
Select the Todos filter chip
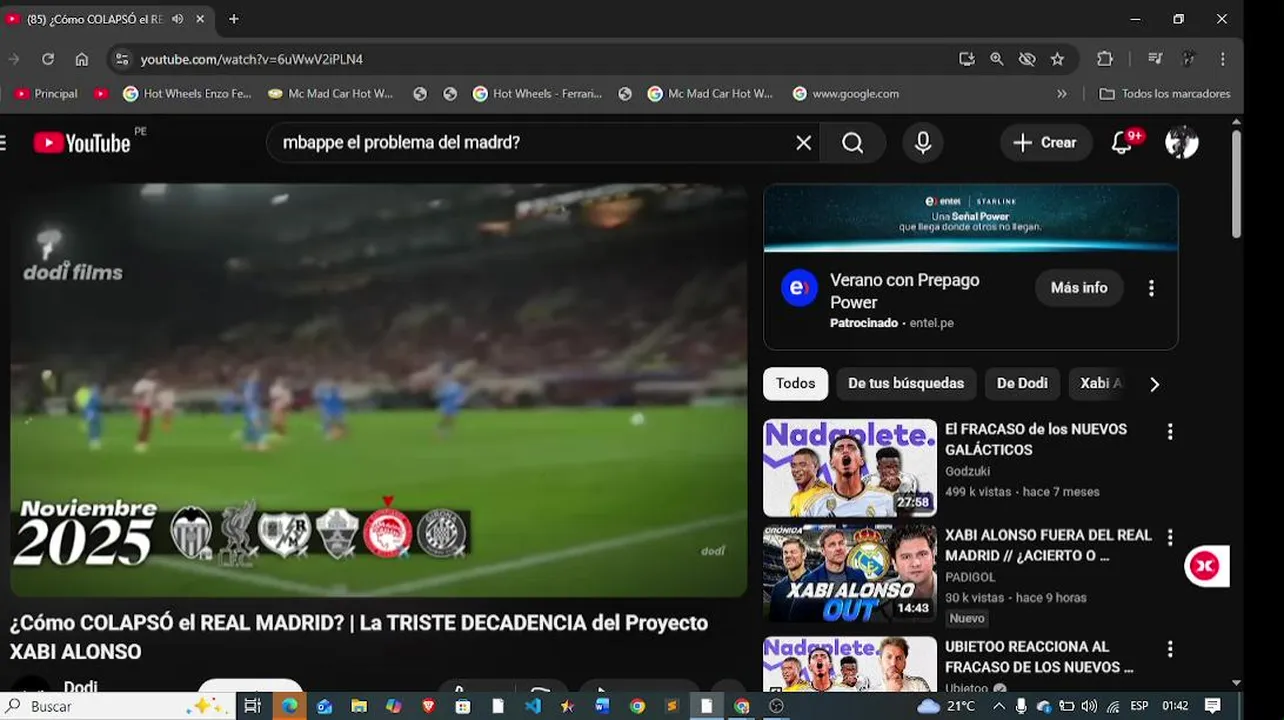(x=795, y=384)
